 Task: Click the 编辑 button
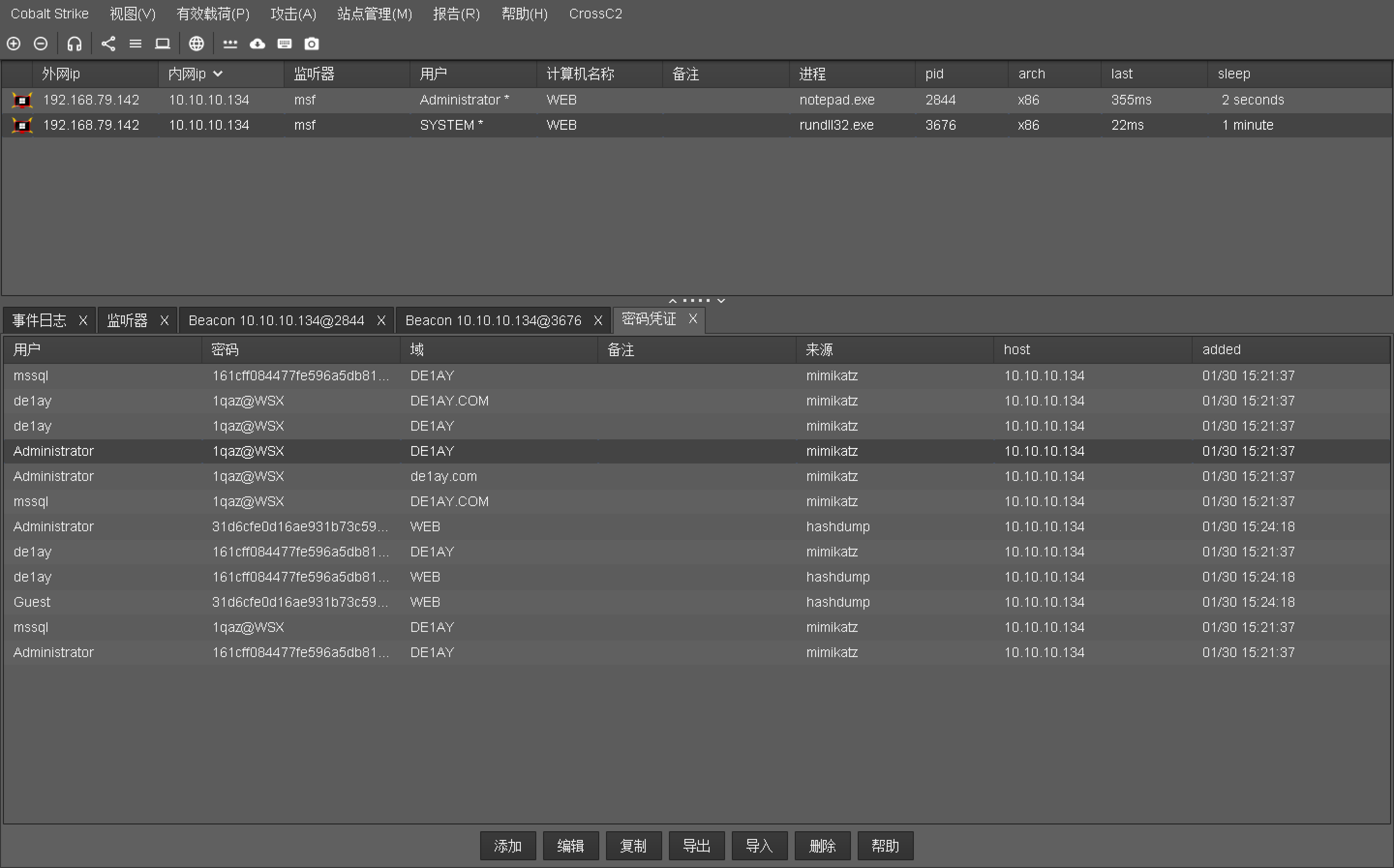point(571,846)
